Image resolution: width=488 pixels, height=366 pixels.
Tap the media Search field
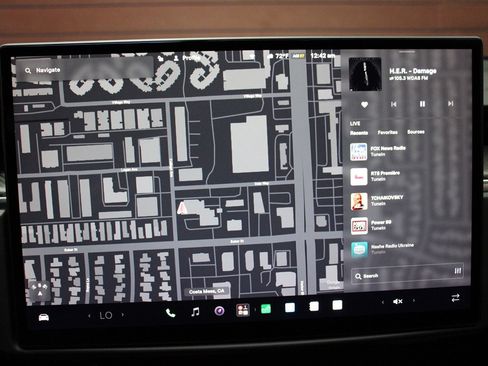point(407,275)
